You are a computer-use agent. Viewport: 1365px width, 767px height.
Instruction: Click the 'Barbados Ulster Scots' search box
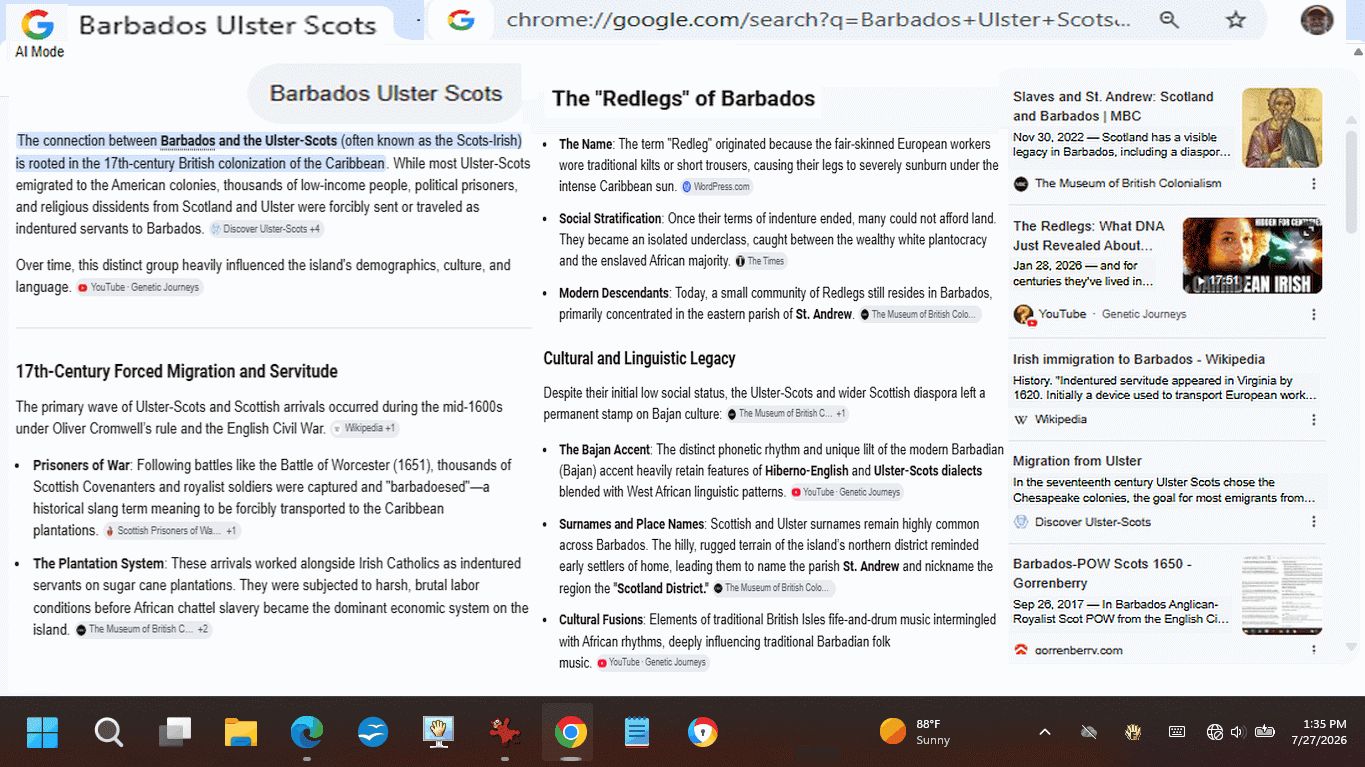coord(385,94)
